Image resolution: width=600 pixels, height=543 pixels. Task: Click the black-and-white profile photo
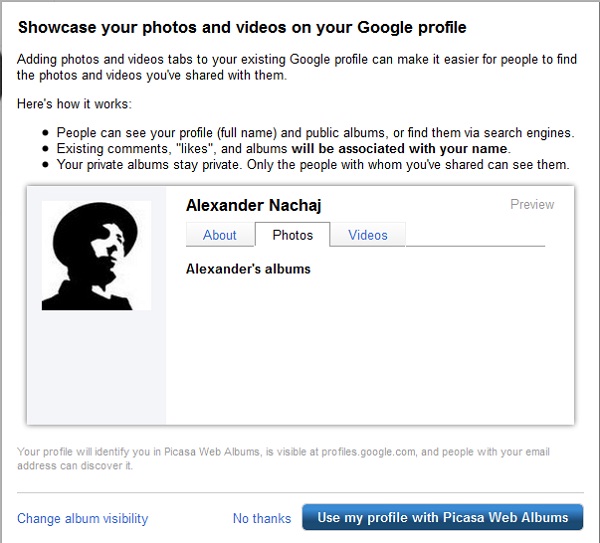click(96, 255)
